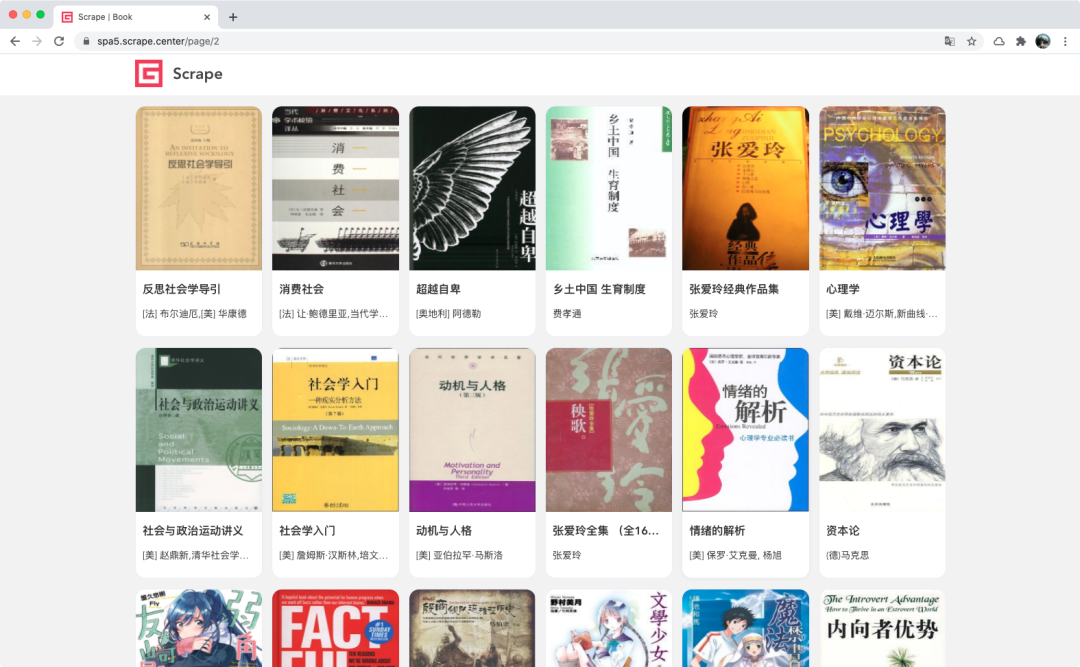Click the book title 反思社会学导引
This screenshot has width=1080, height=667.
tap(182, 289)
